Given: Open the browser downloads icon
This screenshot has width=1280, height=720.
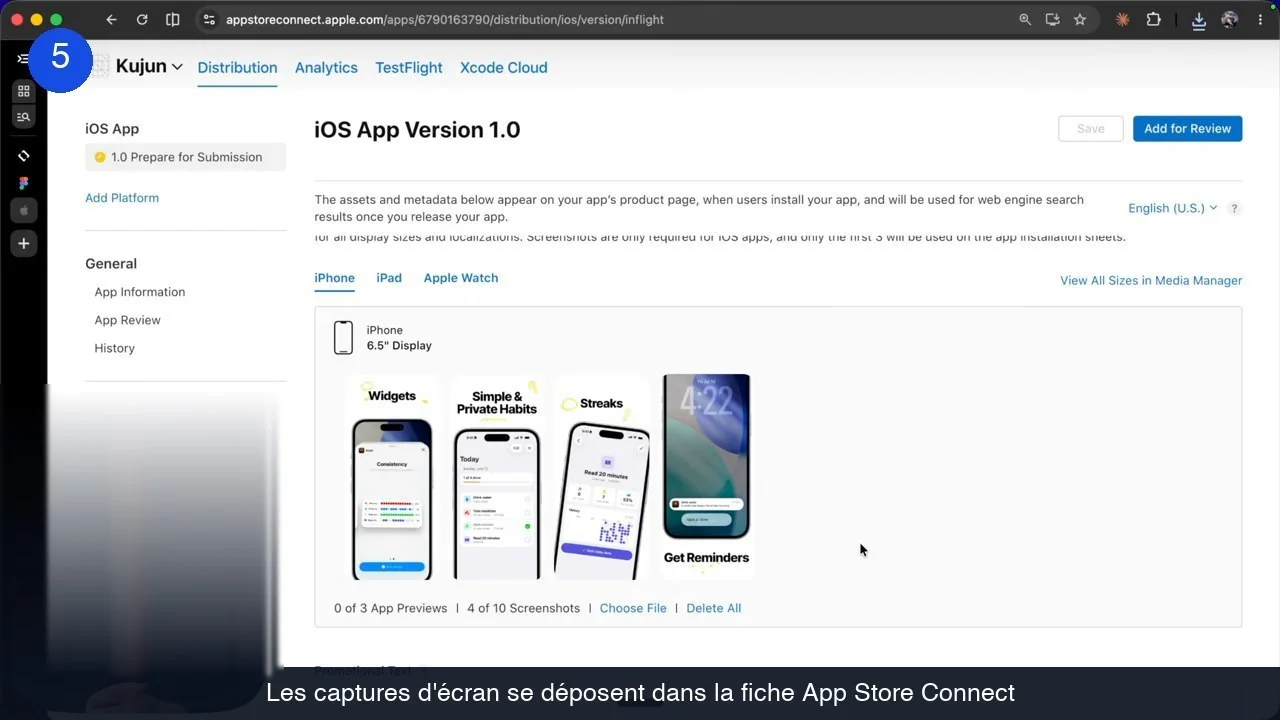Looking at the screenshot, I should tap(1199, 20).
